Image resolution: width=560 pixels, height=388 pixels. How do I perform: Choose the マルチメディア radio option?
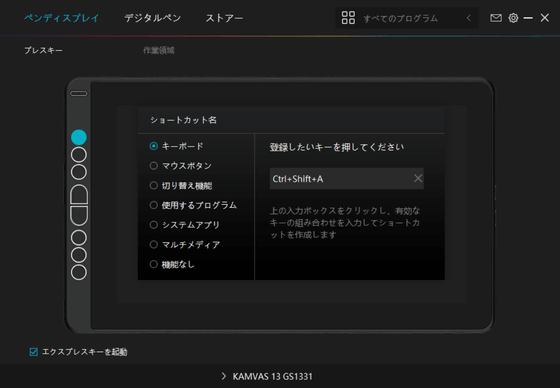[154, 244]
